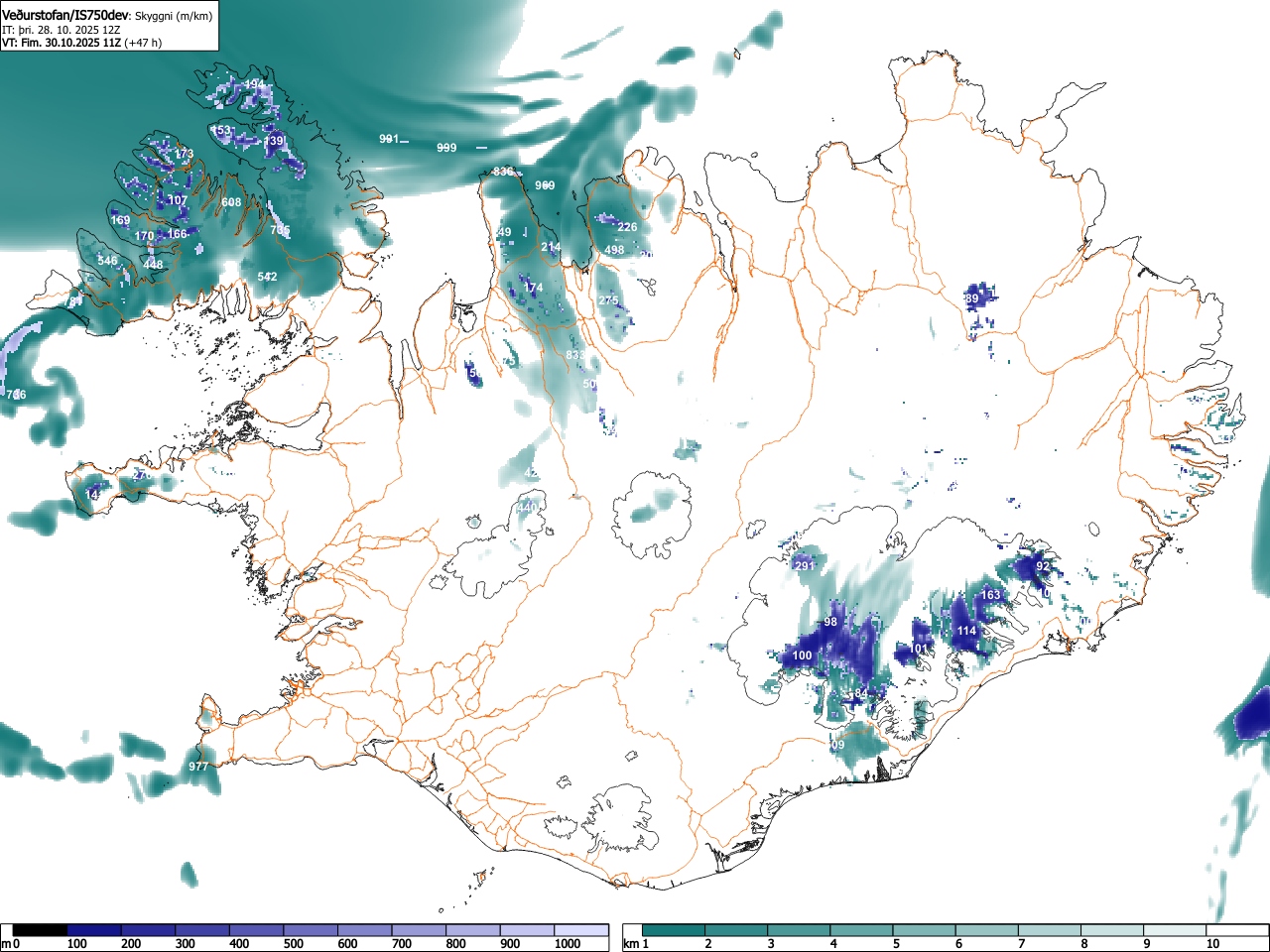Click the 'm' unit label of the left legend
The height and width of the screenshot is (952, 1270).
click(7, 944)
